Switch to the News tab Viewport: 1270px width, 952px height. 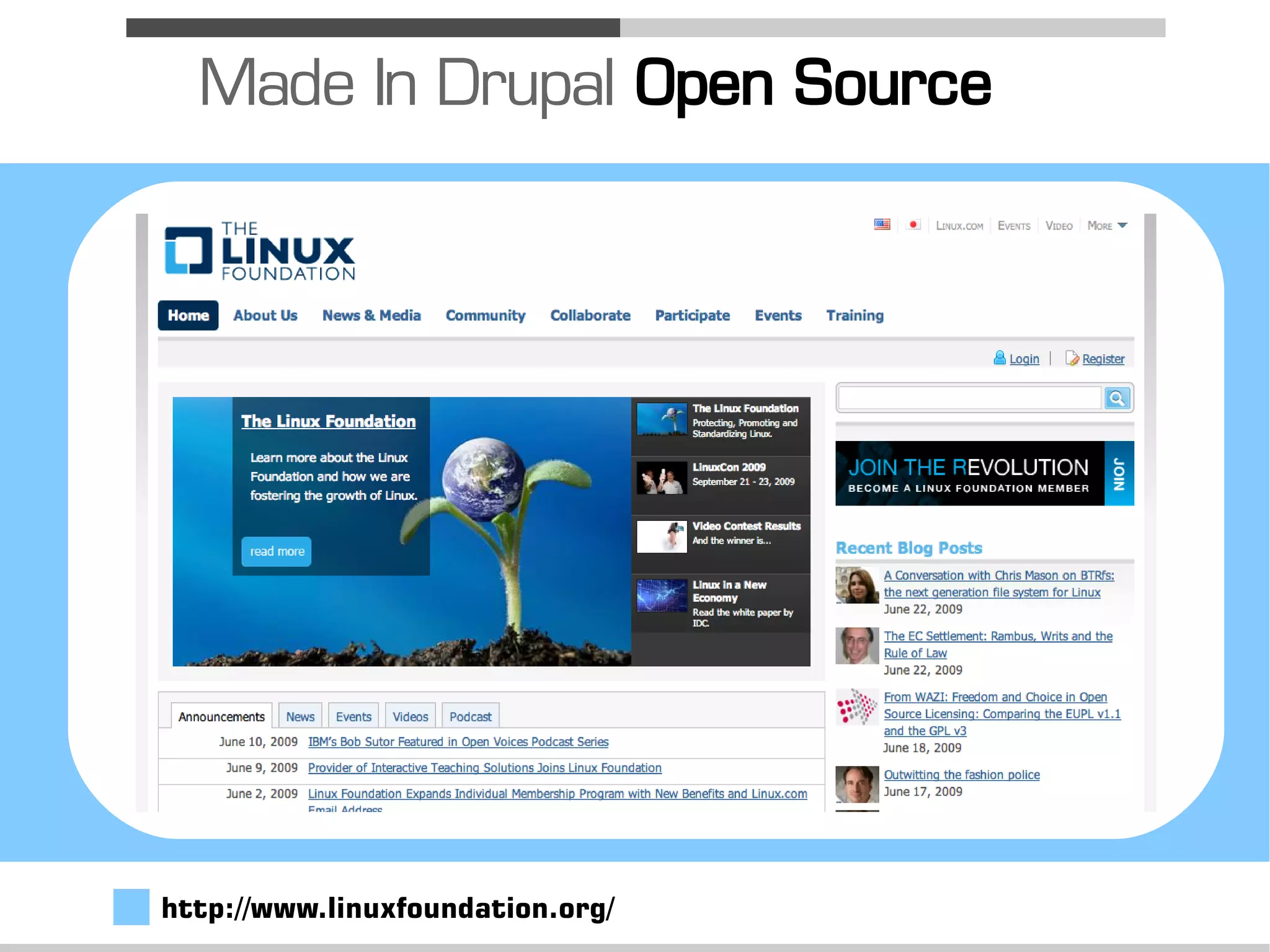tap(300, 716)
